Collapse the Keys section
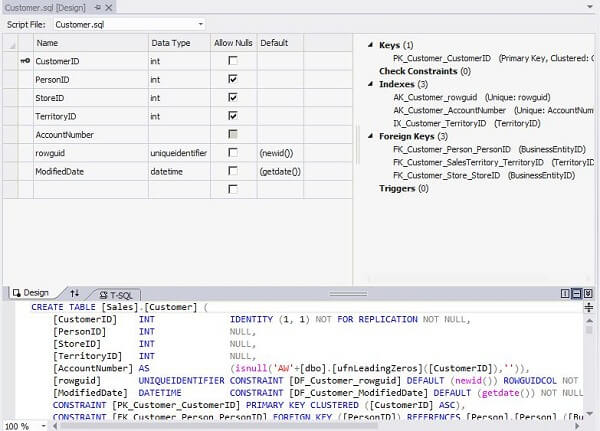This screenshot has height=431, width=600. point(370,45)
